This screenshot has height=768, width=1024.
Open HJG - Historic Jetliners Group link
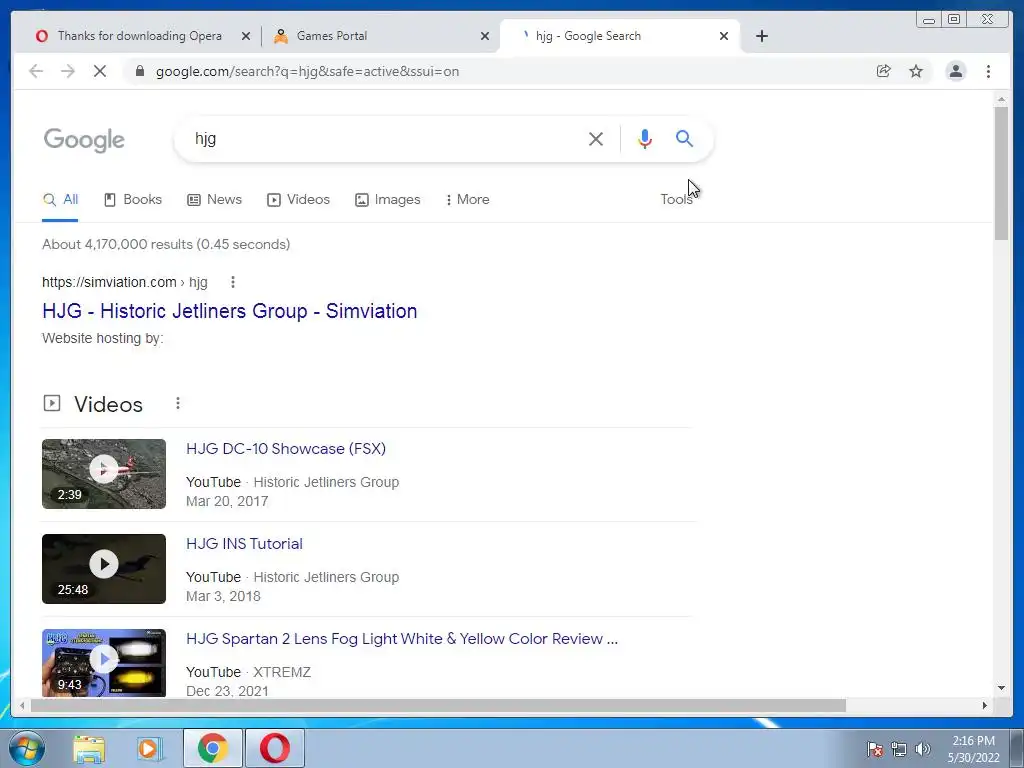coord(229,311)
